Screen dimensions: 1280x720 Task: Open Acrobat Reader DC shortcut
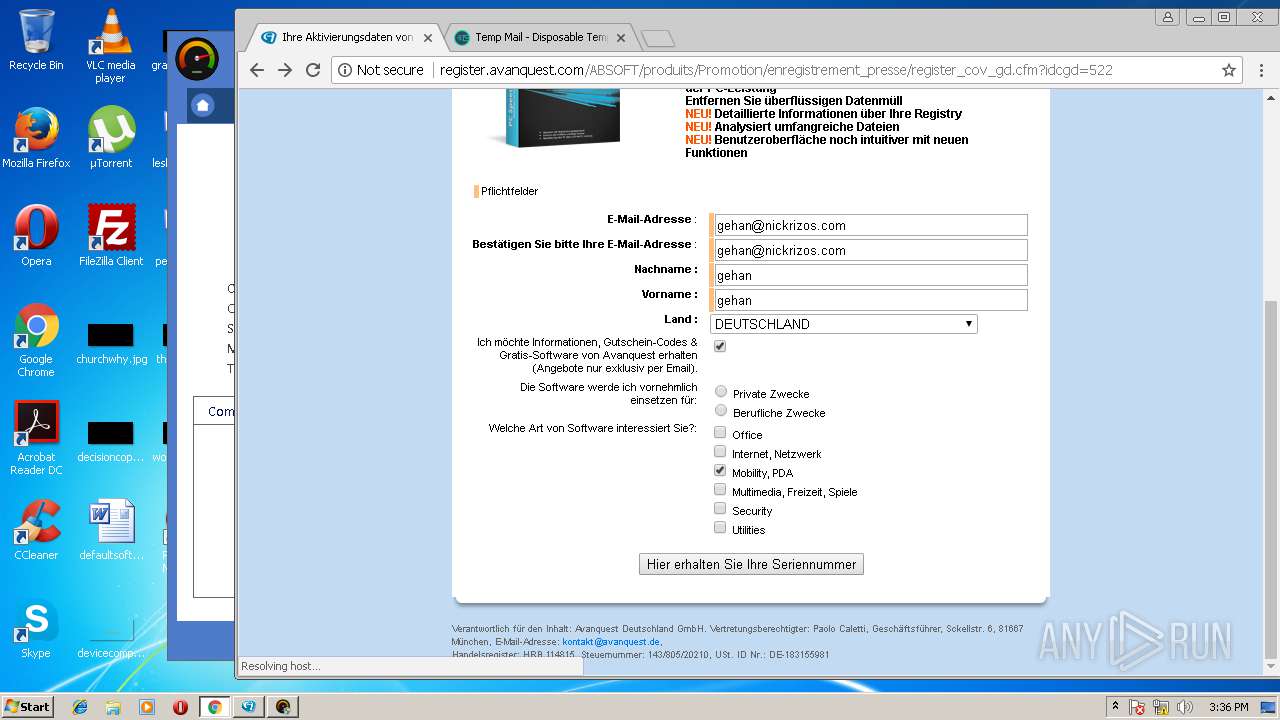(36, 438)
